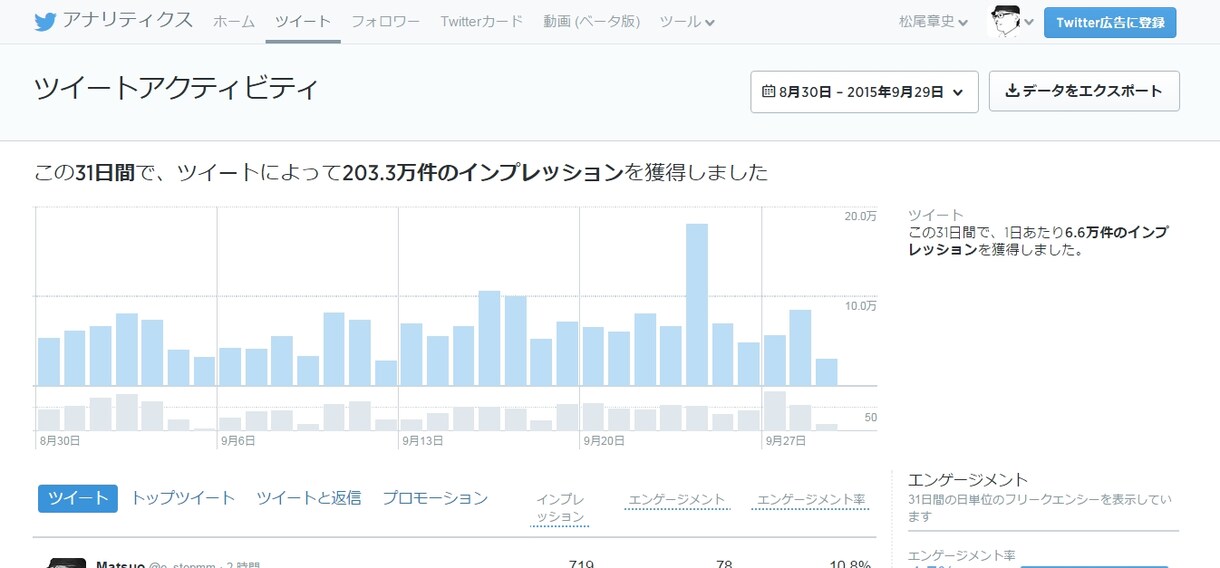Click the インプレッション column header
The width and height of the screenshot is (1220, 568).
tap(560, 508)
